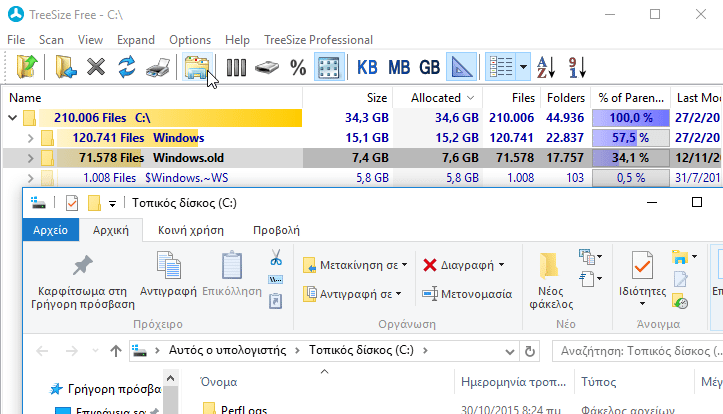Open the Expand menu
The height and width of the screenshot is (414, 723).
click(136, 40)
